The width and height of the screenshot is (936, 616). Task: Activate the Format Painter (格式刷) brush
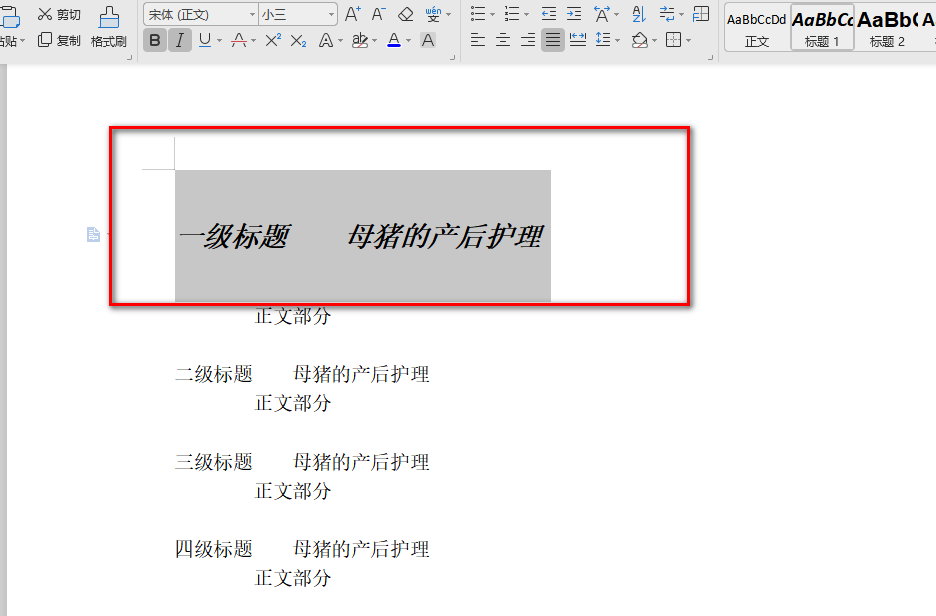(109, 27)
